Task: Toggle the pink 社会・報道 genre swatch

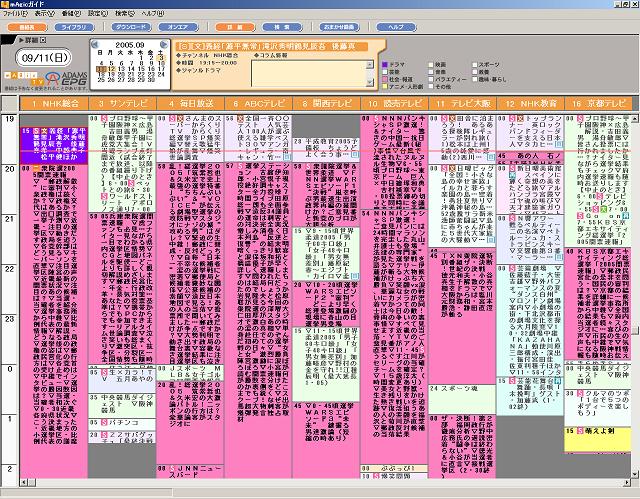Action: 384,79
